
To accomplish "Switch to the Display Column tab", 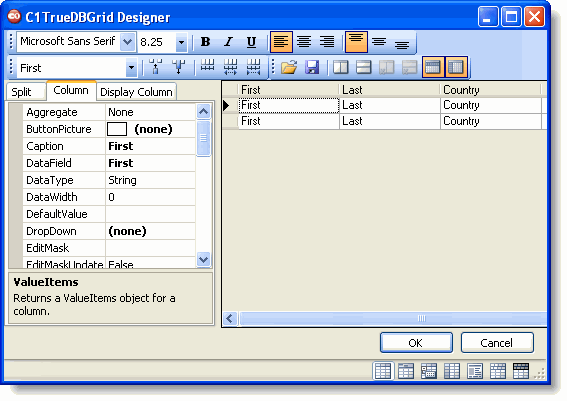I will click(x=136, y=92).
